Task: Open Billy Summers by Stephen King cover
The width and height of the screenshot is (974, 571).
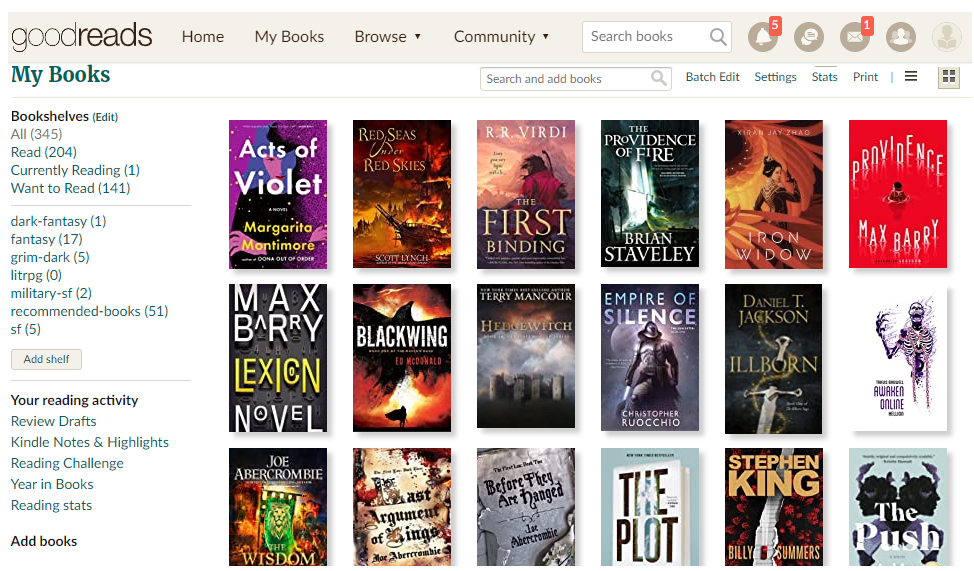Action: 774,507
